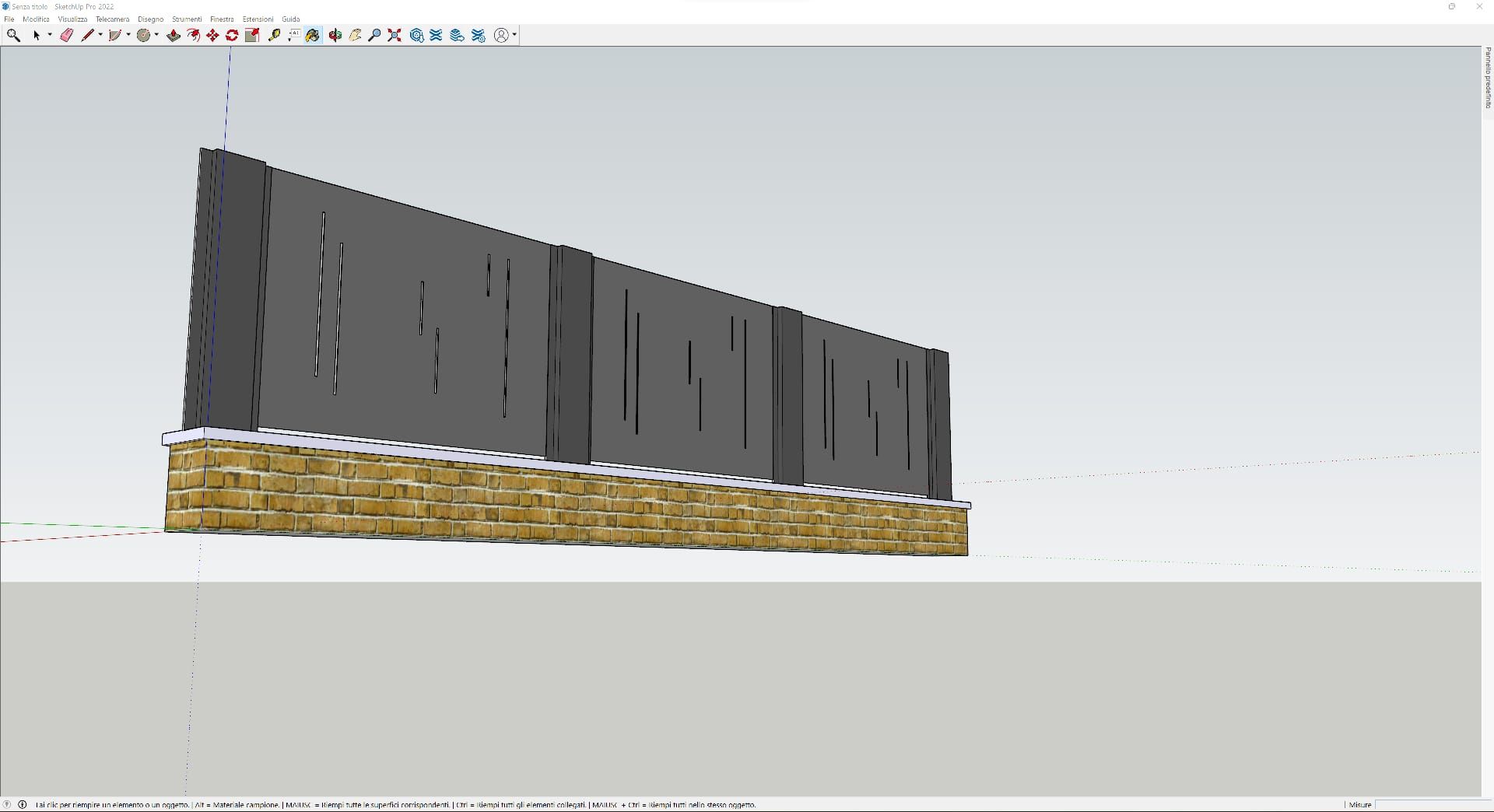Click the Zoom Extents icon
Screen dimensions: 1494x812
[395, 35]
